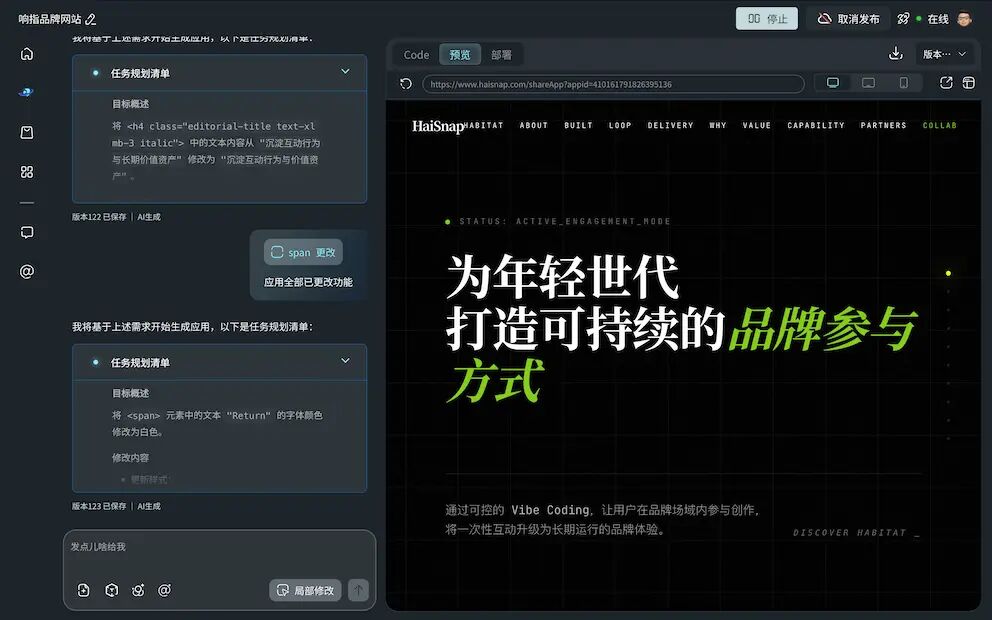Viewport: 992px width, 620px height.
Task: Open DELIVERY nav link in preview
Action: point(670,125)
